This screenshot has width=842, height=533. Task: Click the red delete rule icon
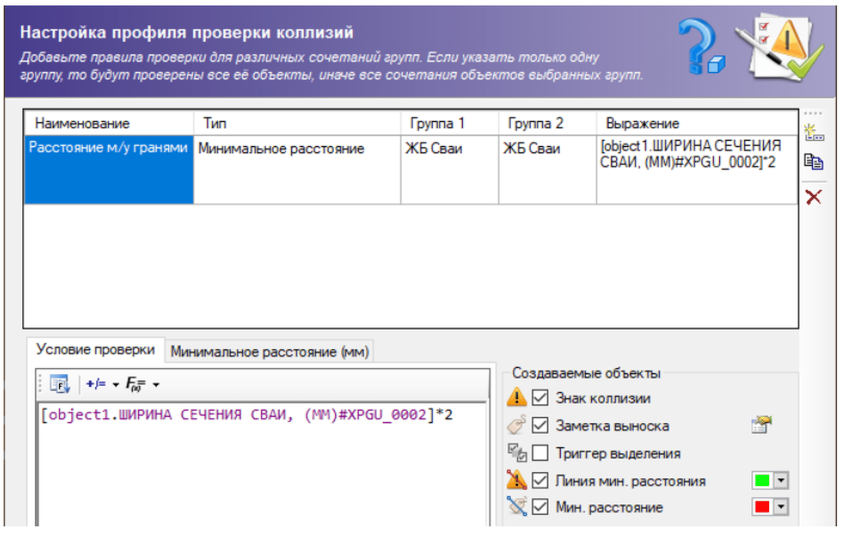[814, 196]
